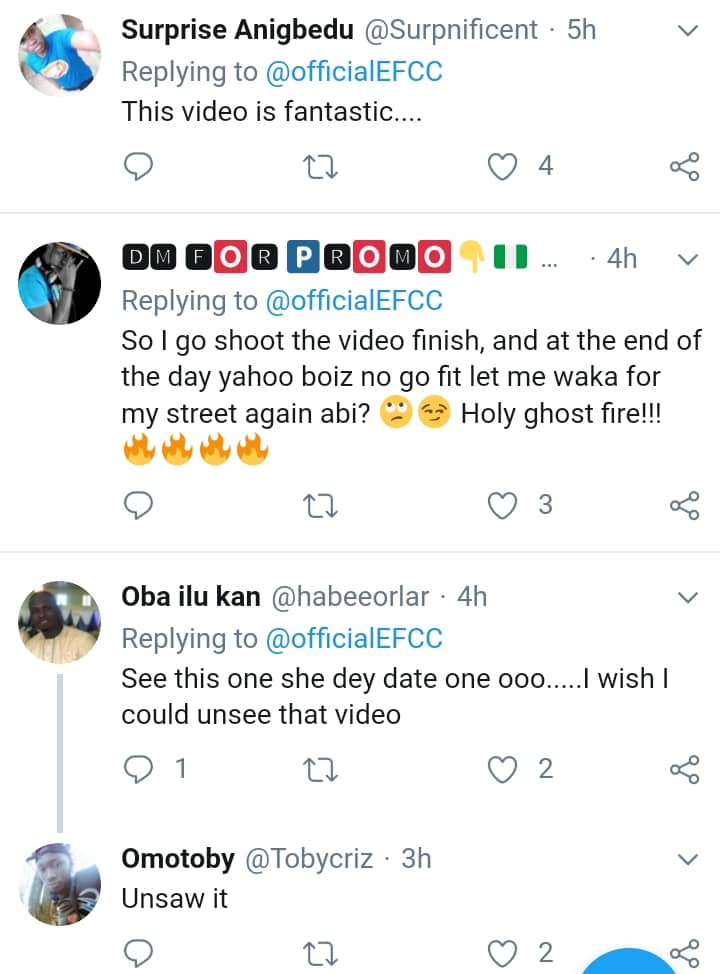Open replies on Oba ilu kan's tweet
This screenshot has width=720, height=974.
138,769
